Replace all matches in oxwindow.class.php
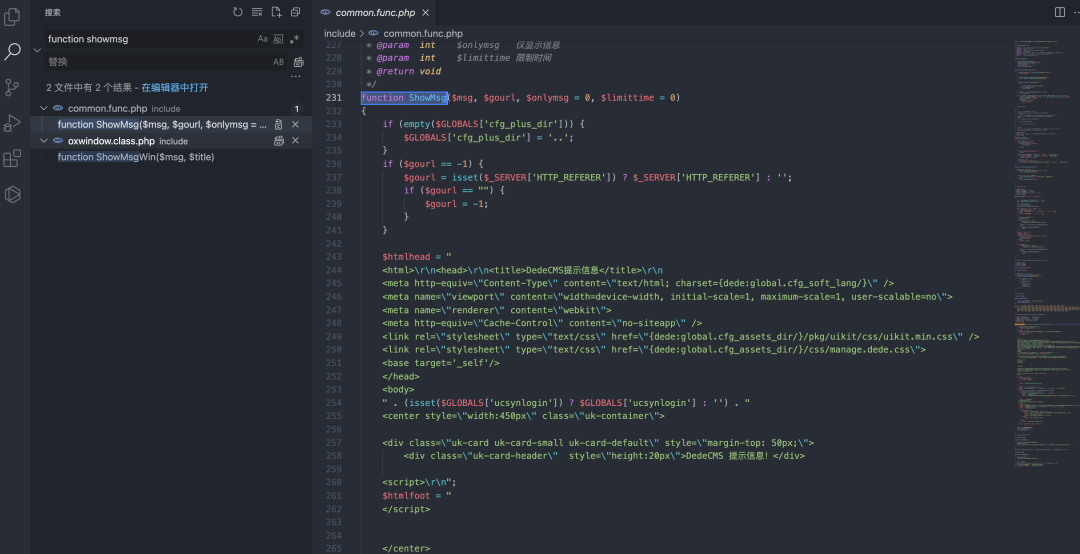 coord(278,141)
